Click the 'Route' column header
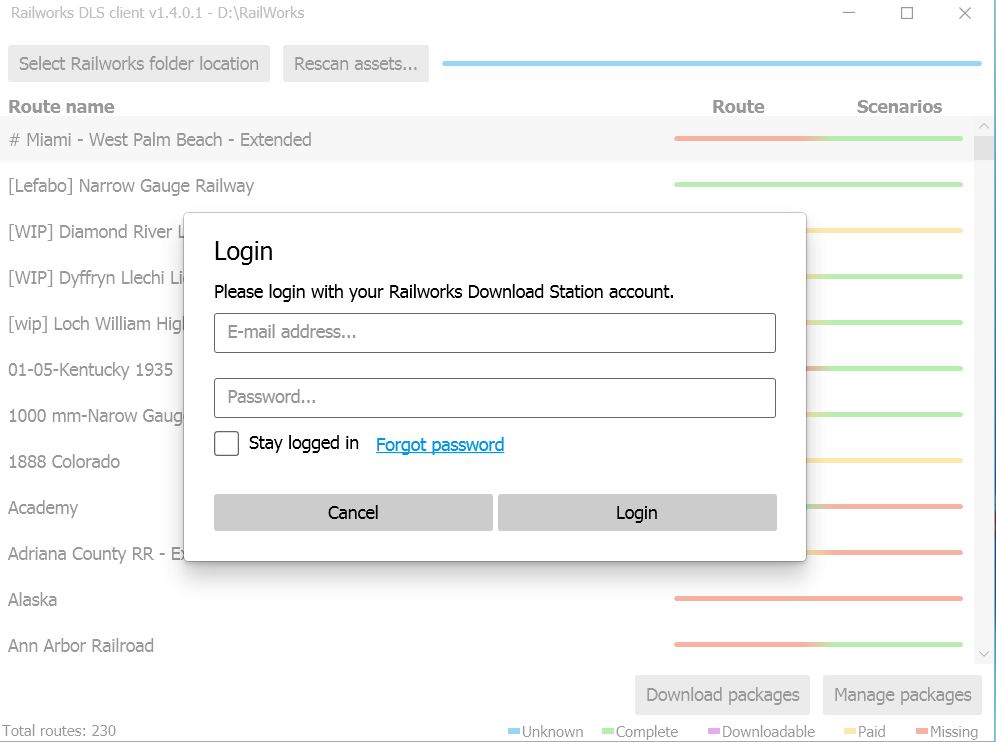 point(738,106)
